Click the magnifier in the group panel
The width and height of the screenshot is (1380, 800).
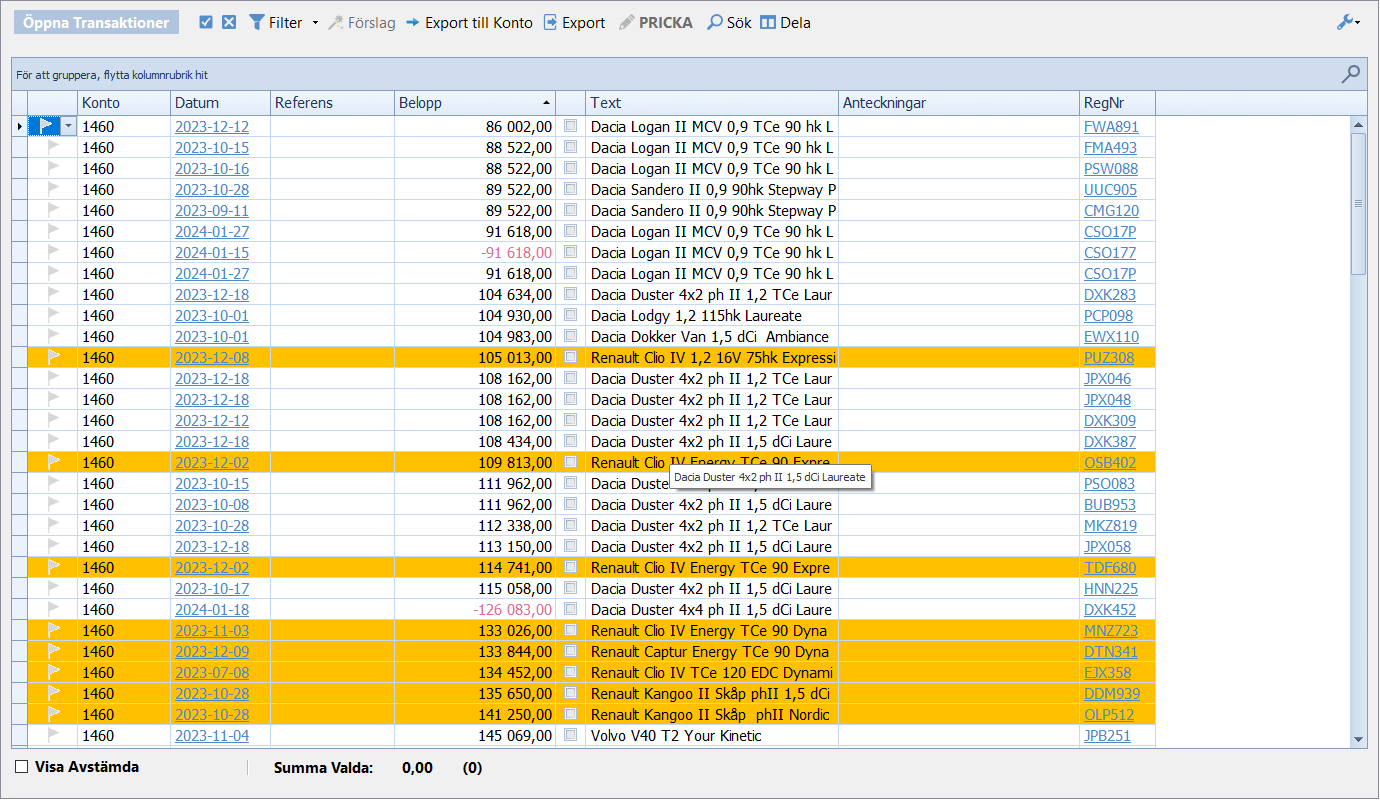(x=1350, y=73)
